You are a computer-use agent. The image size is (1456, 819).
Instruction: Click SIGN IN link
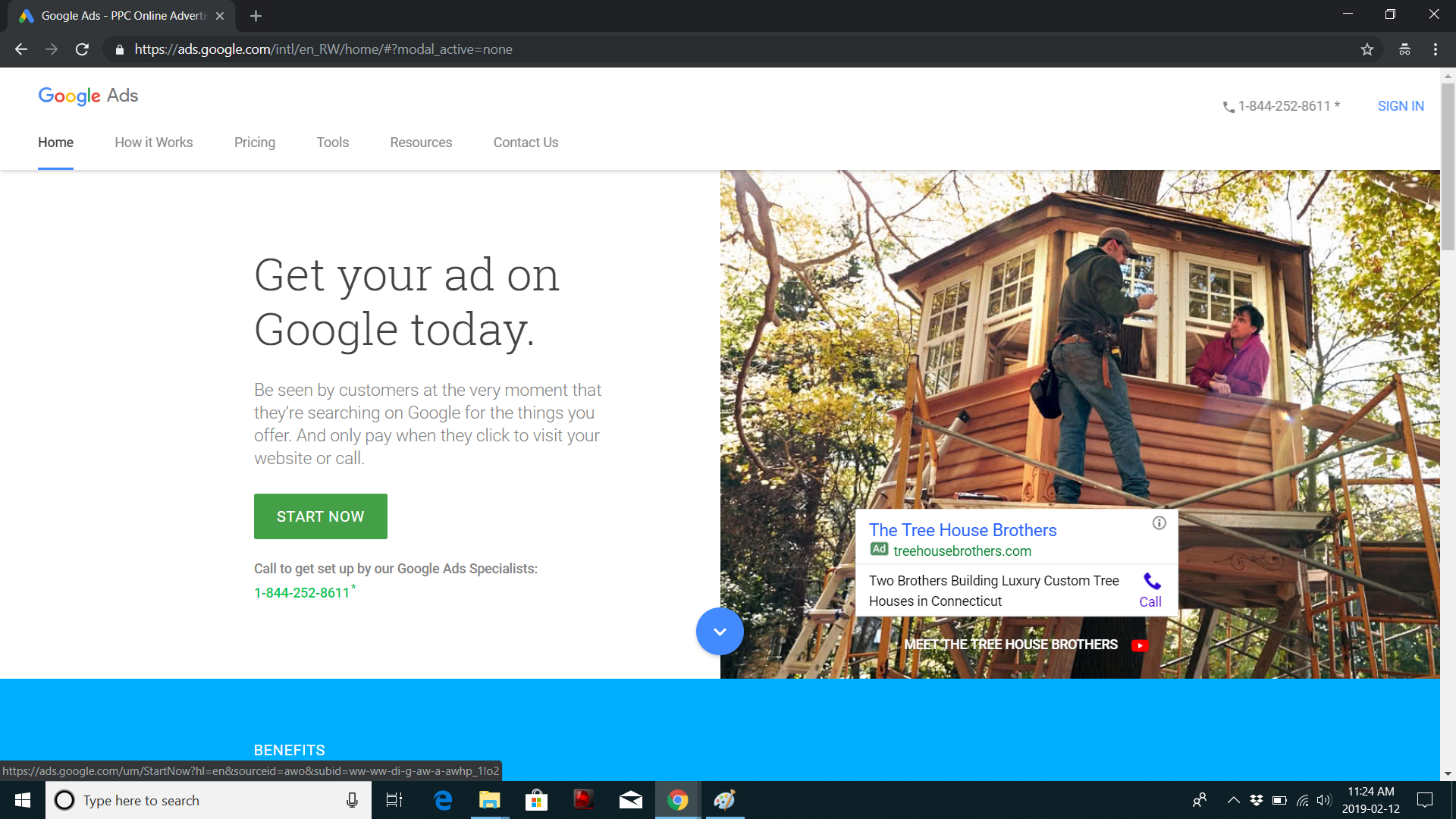[x=1400, y=106]
